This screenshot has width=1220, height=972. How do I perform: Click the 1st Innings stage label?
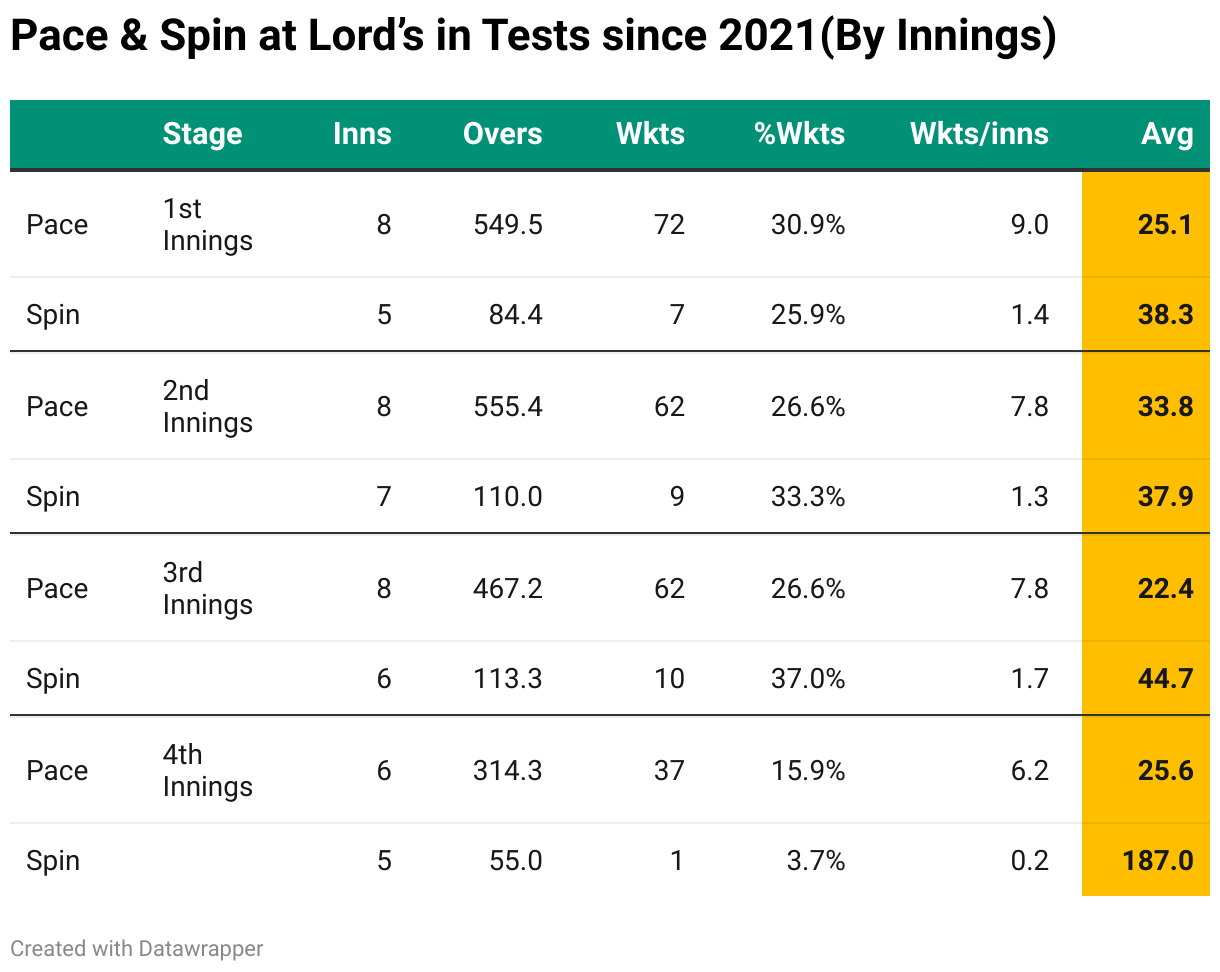[x=207, y=224]
